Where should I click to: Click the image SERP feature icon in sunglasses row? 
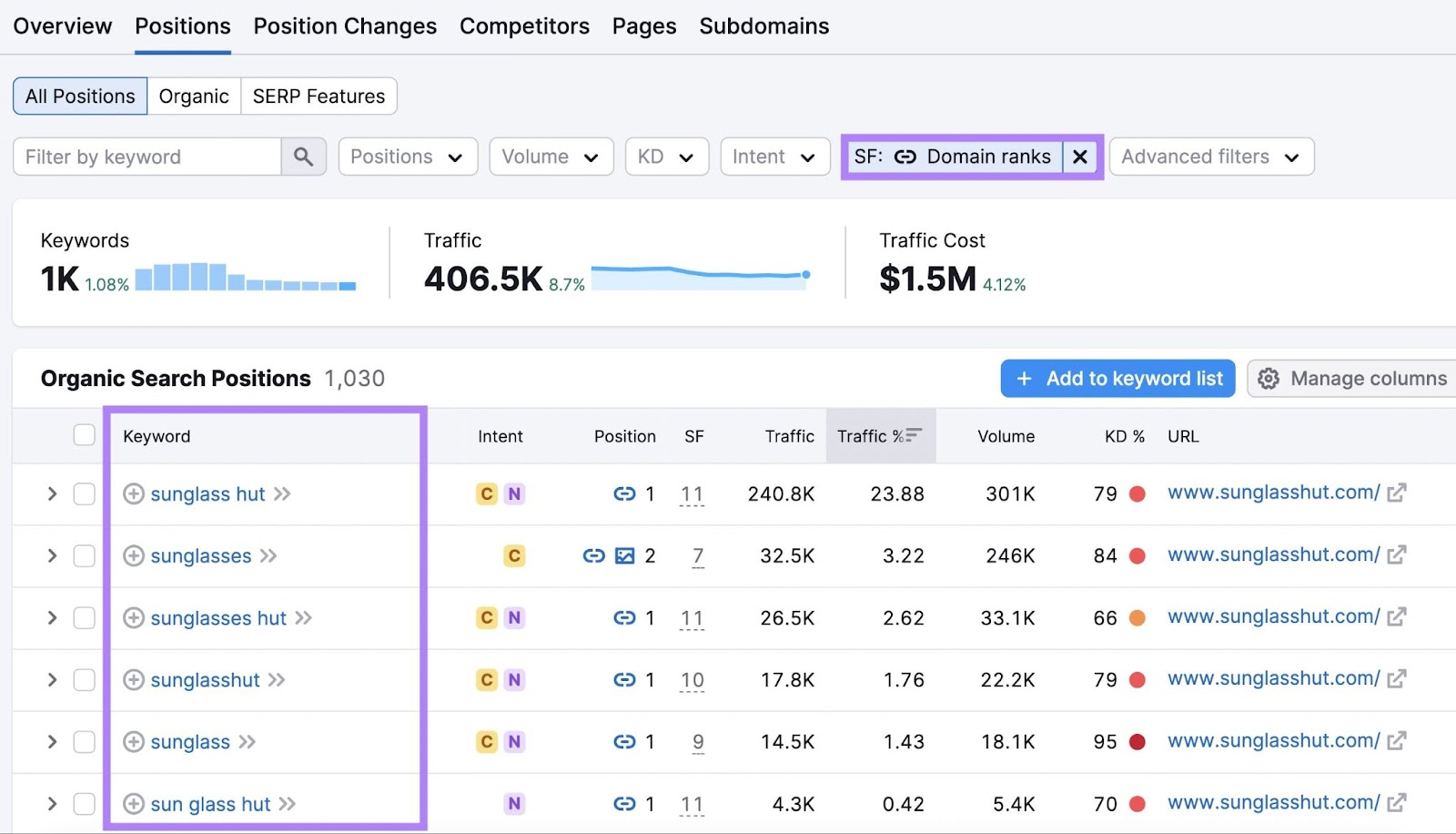pos(622,555)
